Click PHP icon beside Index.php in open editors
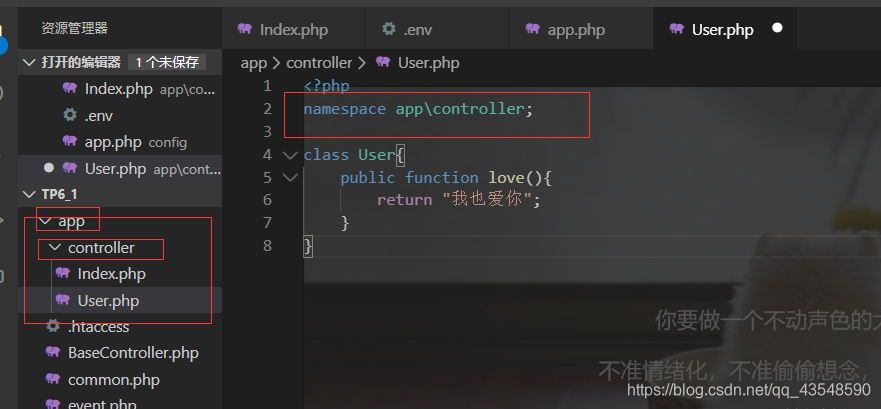Viewport: 881px width, 409px height. coord(70,88)
